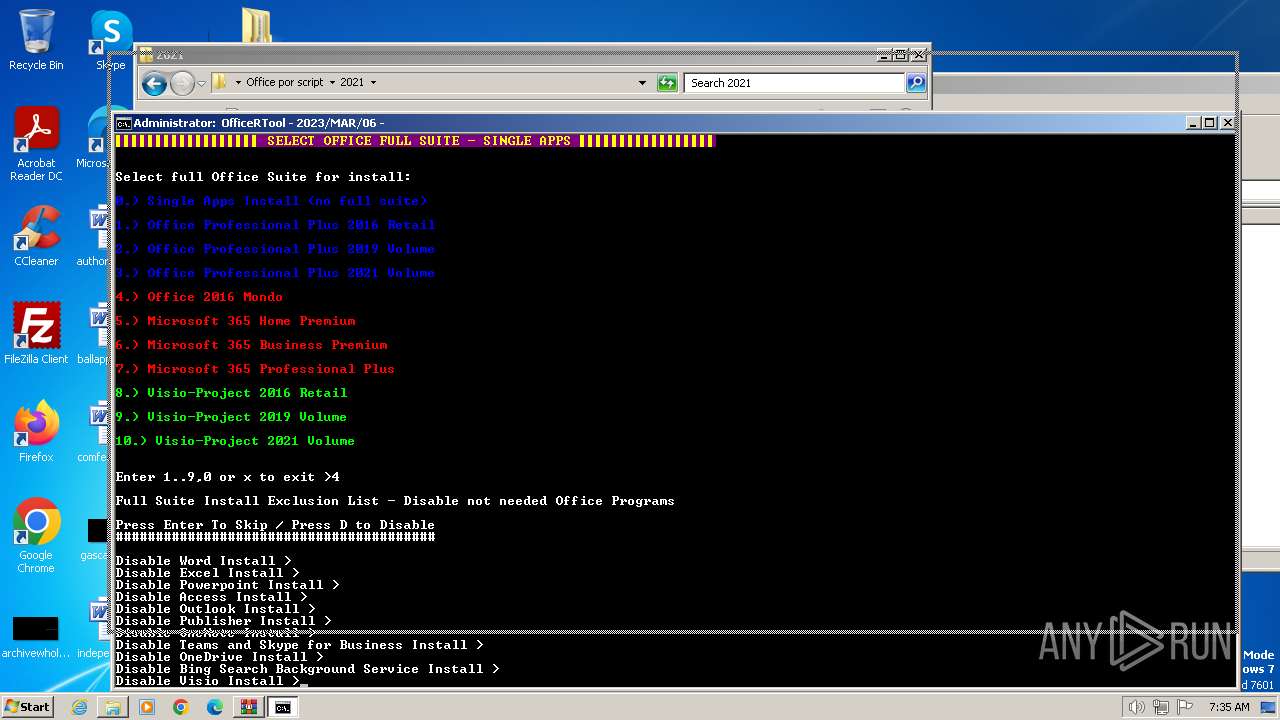This screenshot has height=720, width=1280.
Task: Select the archivewhol desktop file icon
Action: click(x=36, y=636)
